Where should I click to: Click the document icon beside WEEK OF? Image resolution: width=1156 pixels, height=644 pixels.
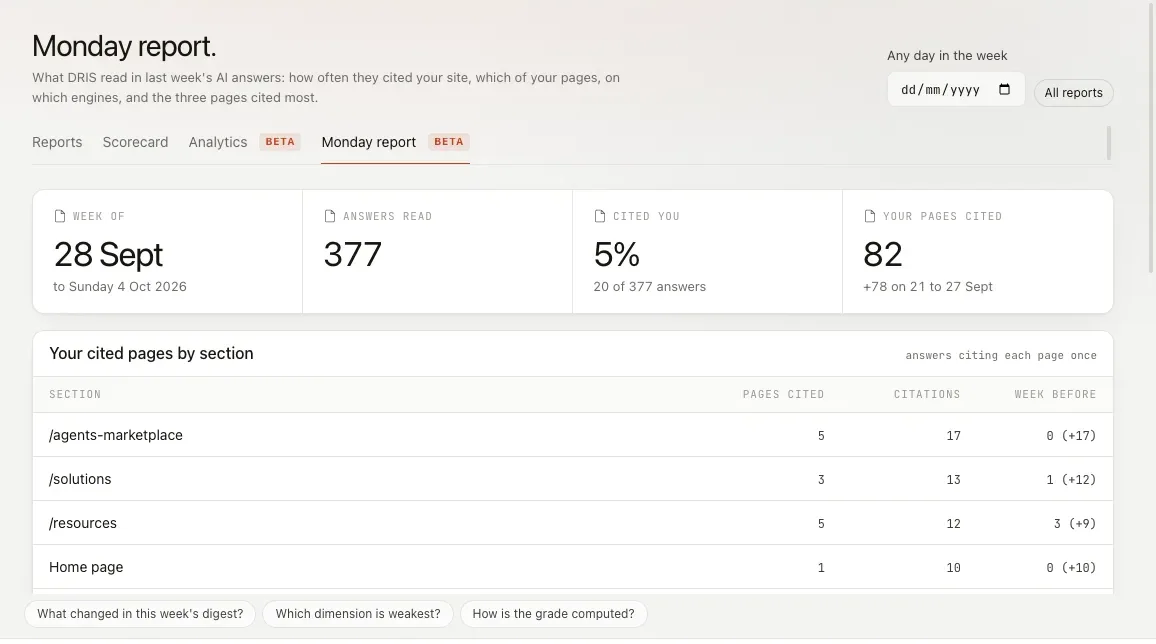(x=60, y=216)
